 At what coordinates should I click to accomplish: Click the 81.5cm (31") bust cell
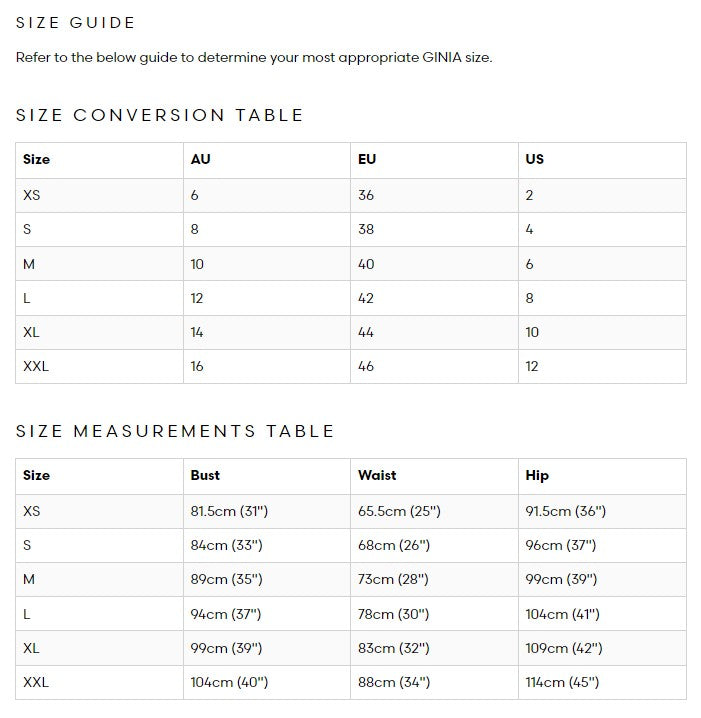tap(229, 511)
